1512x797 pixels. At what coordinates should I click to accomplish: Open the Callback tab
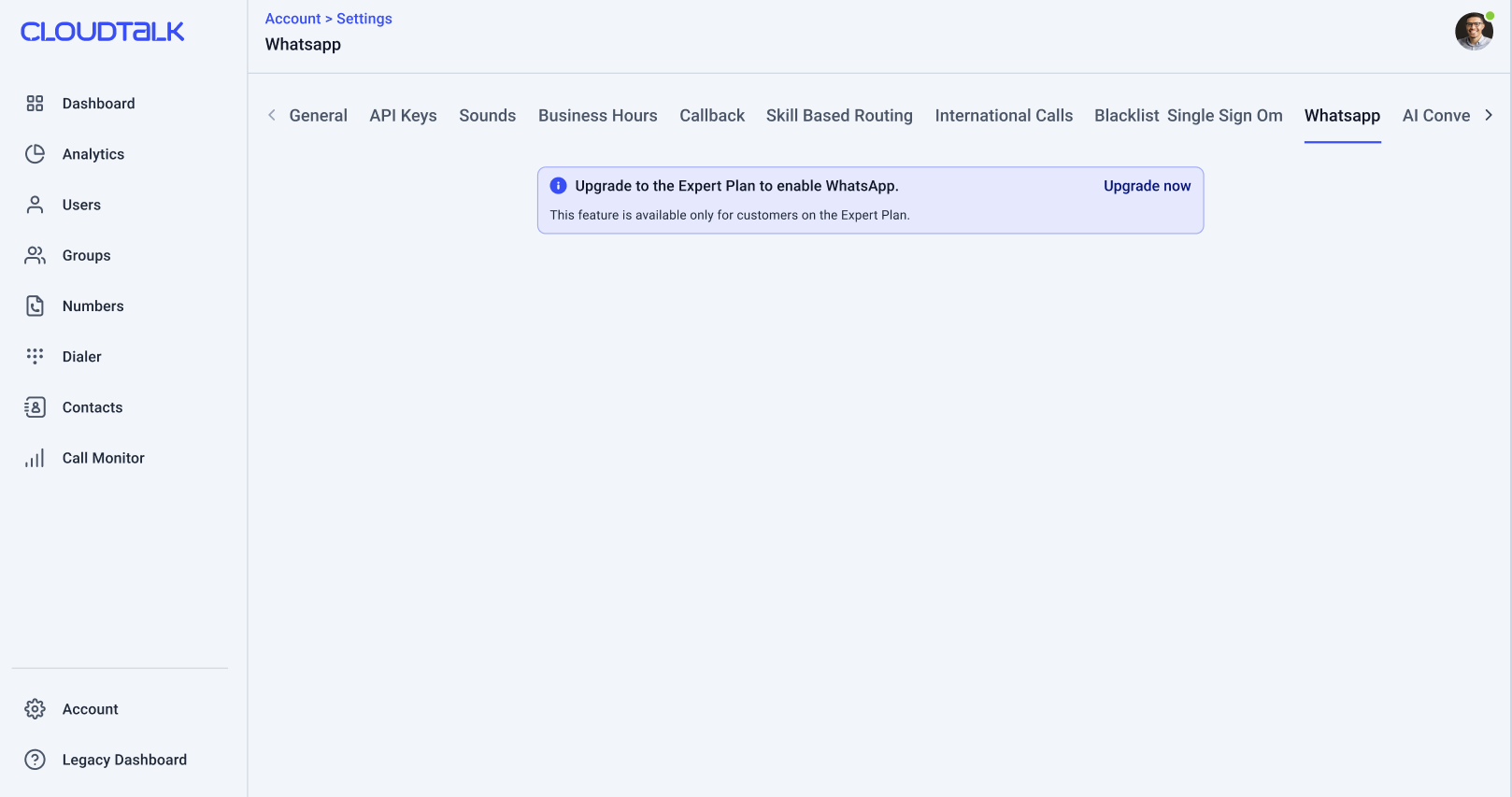(x=712, y=116)
